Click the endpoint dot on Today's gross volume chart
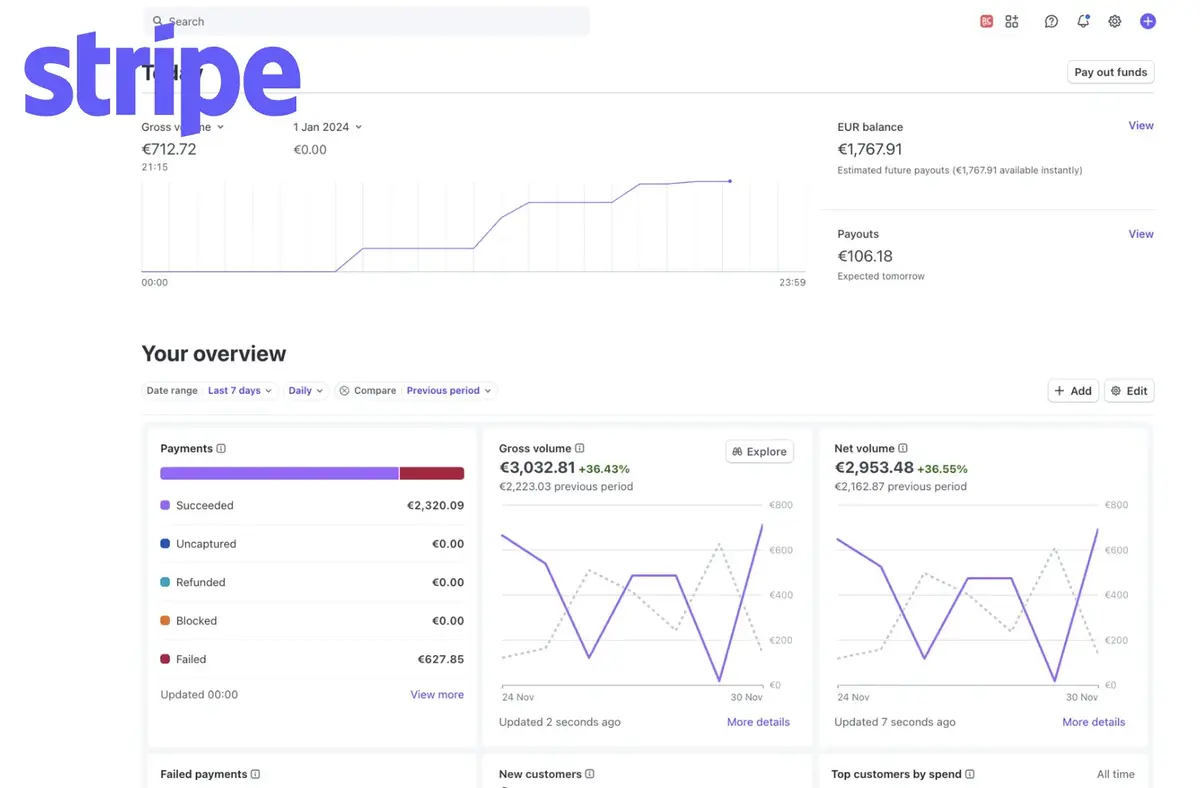The image size is (1200, 788). pos(730,181)
